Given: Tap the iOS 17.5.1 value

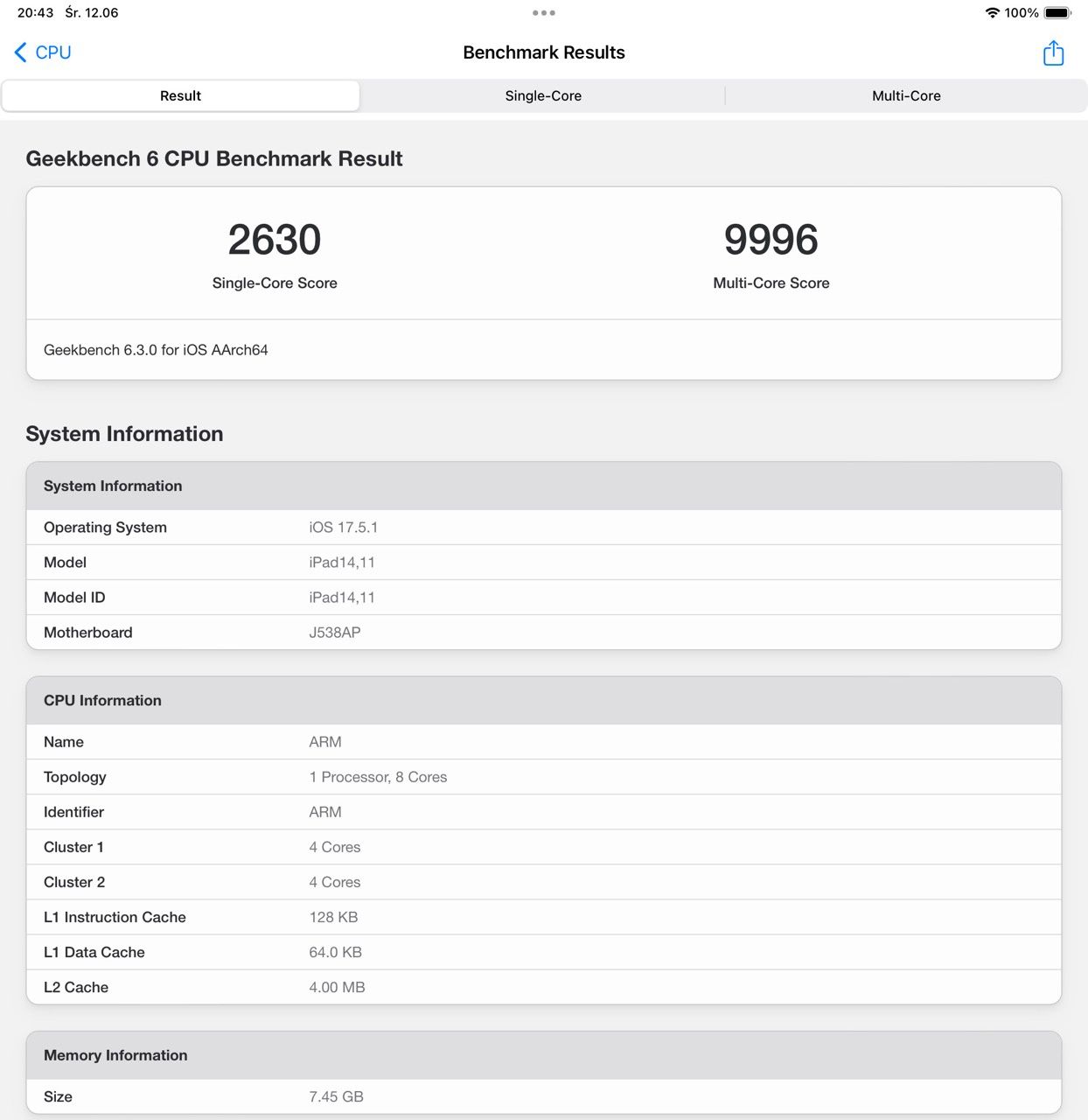Looking at the screenshot, I should tap(344, 528).
